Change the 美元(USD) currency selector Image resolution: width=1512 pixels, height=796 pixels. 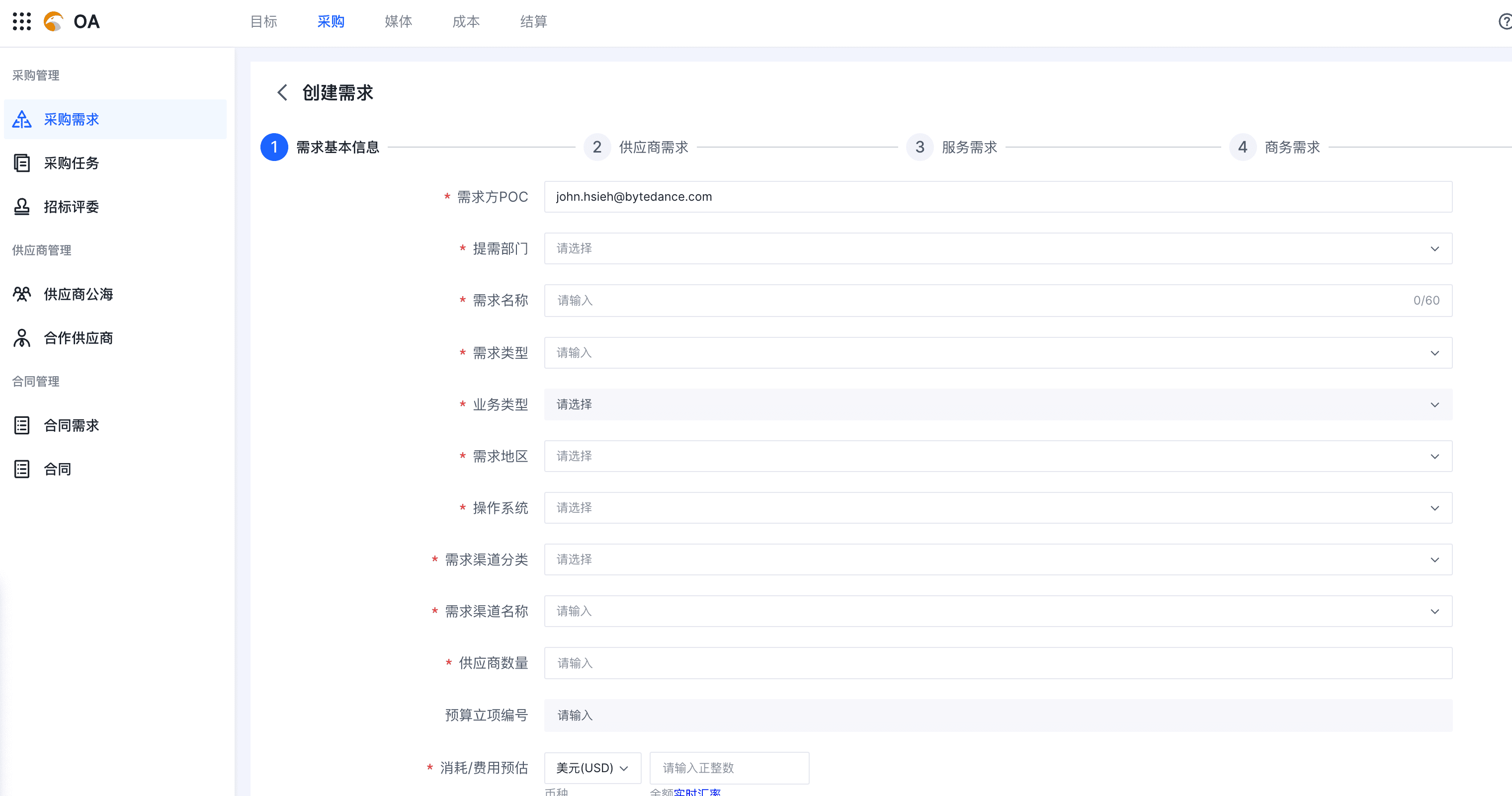591,768
